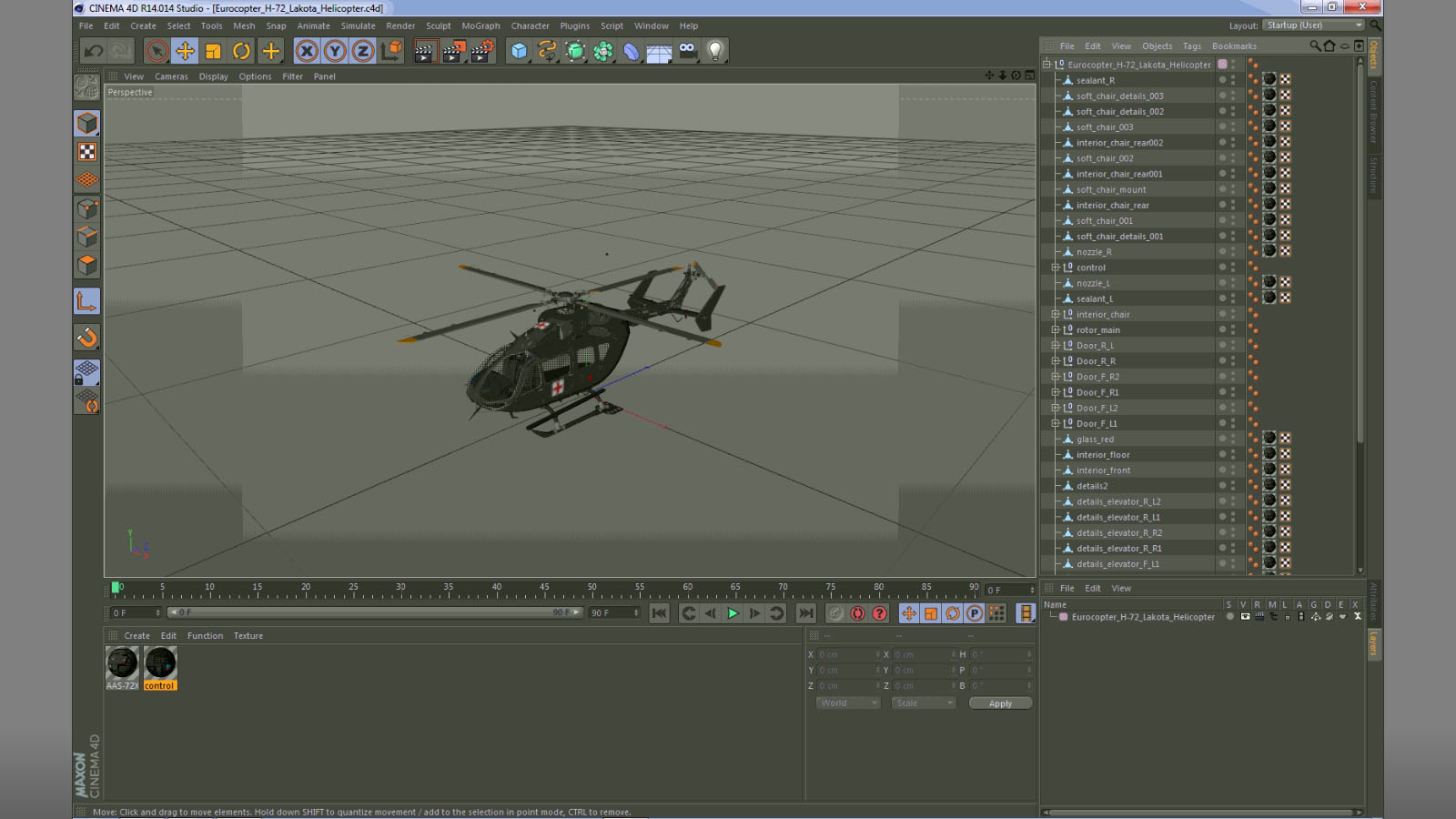Expand the Door_R_L group
This screenshot has height=819, width=1456.
coord(1056,345)
